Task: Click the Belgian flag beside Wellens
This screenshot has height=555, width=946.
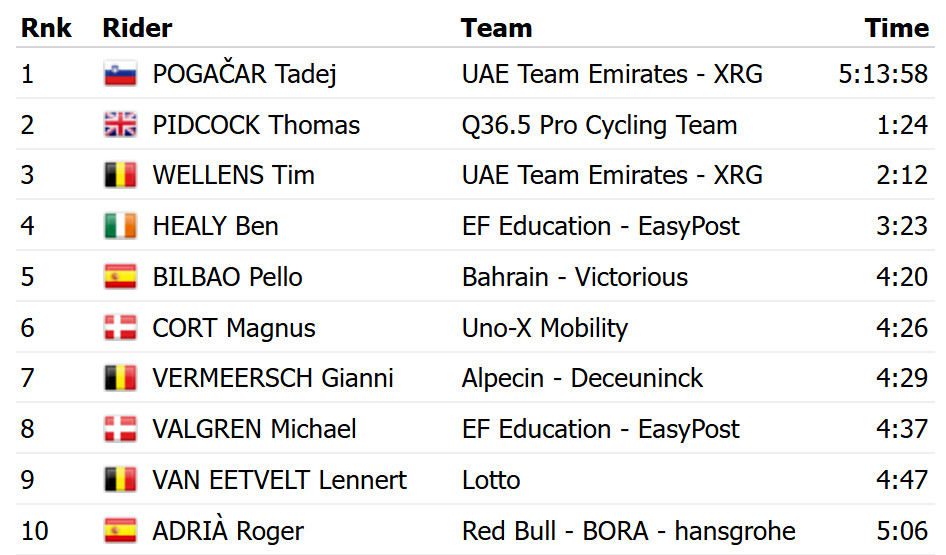Action: [x=120, y=176]
